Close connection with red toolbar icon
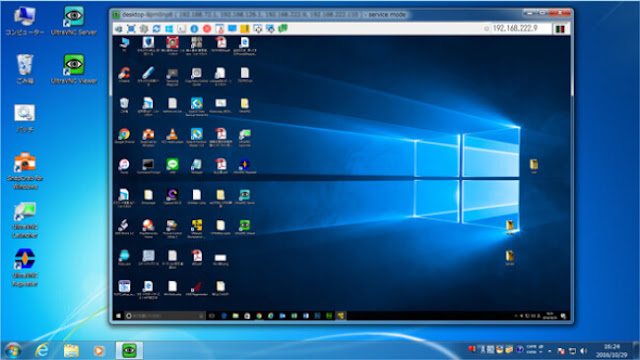The height and width of the screenshot is (360, 640). (x=207, y=29)
